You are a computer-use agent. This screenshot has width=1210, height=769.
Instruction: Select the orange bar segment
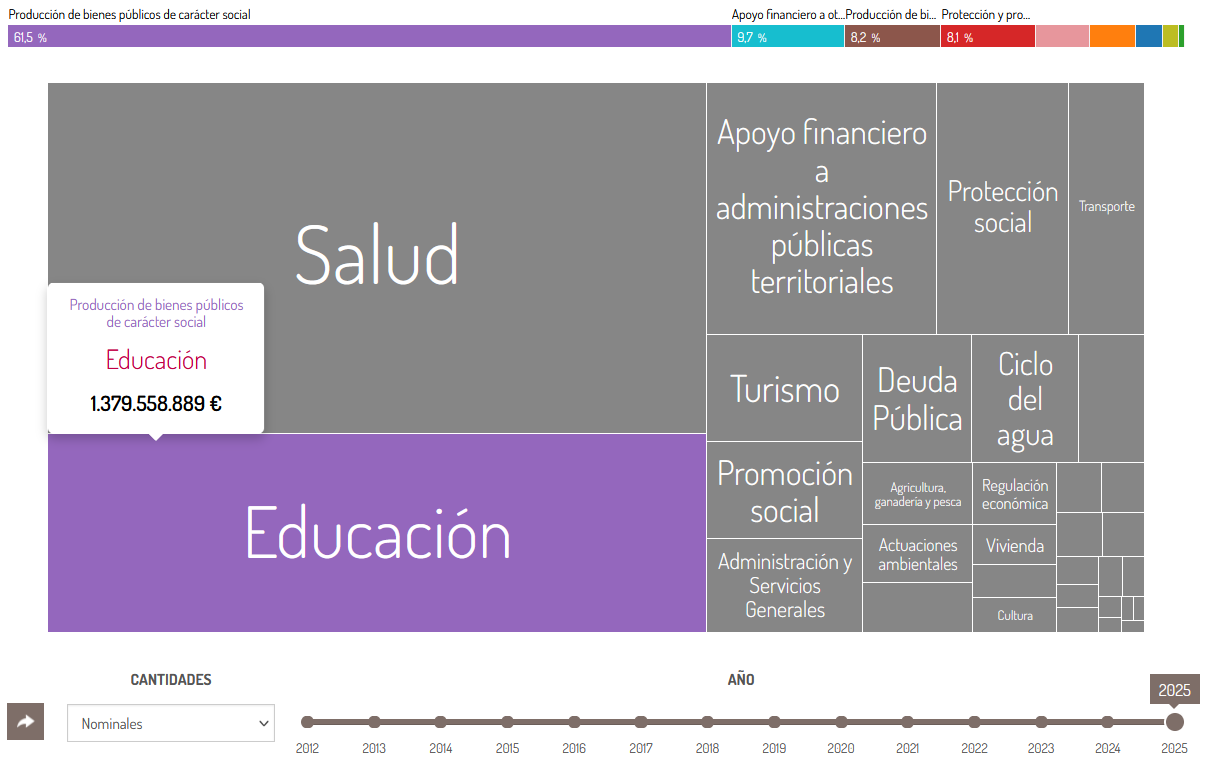pyautogui.click(x=1112, y=37)
